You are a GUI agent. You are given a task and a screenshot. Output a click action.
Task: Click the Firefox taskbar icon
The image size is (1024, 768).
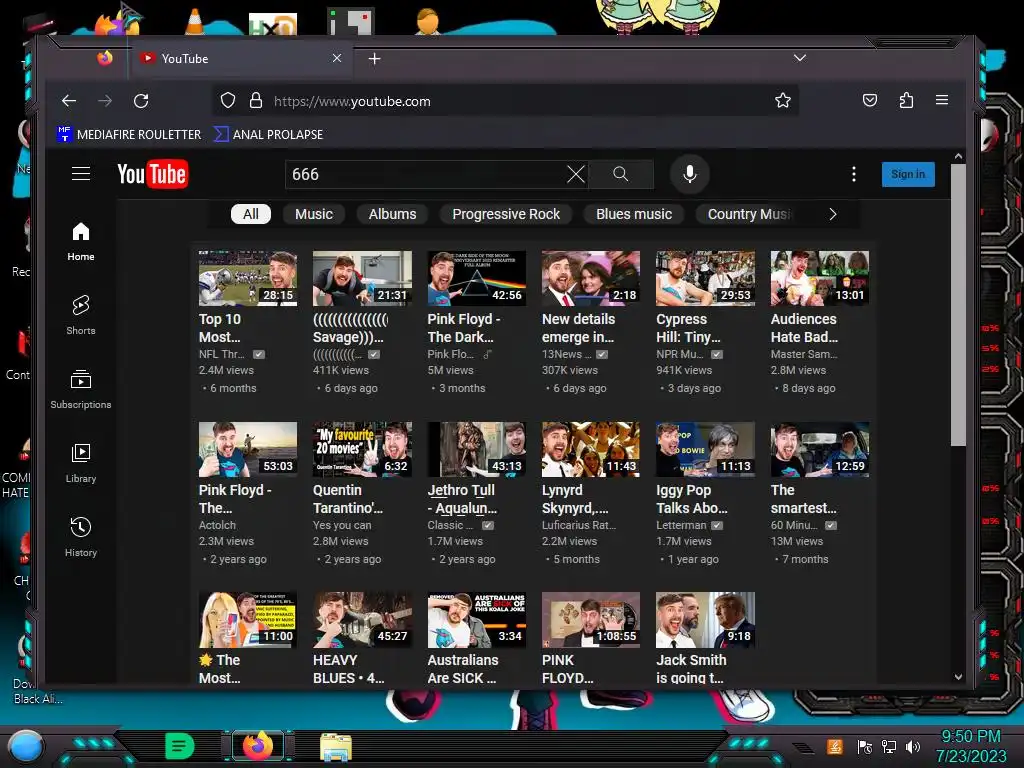[258, 746]
